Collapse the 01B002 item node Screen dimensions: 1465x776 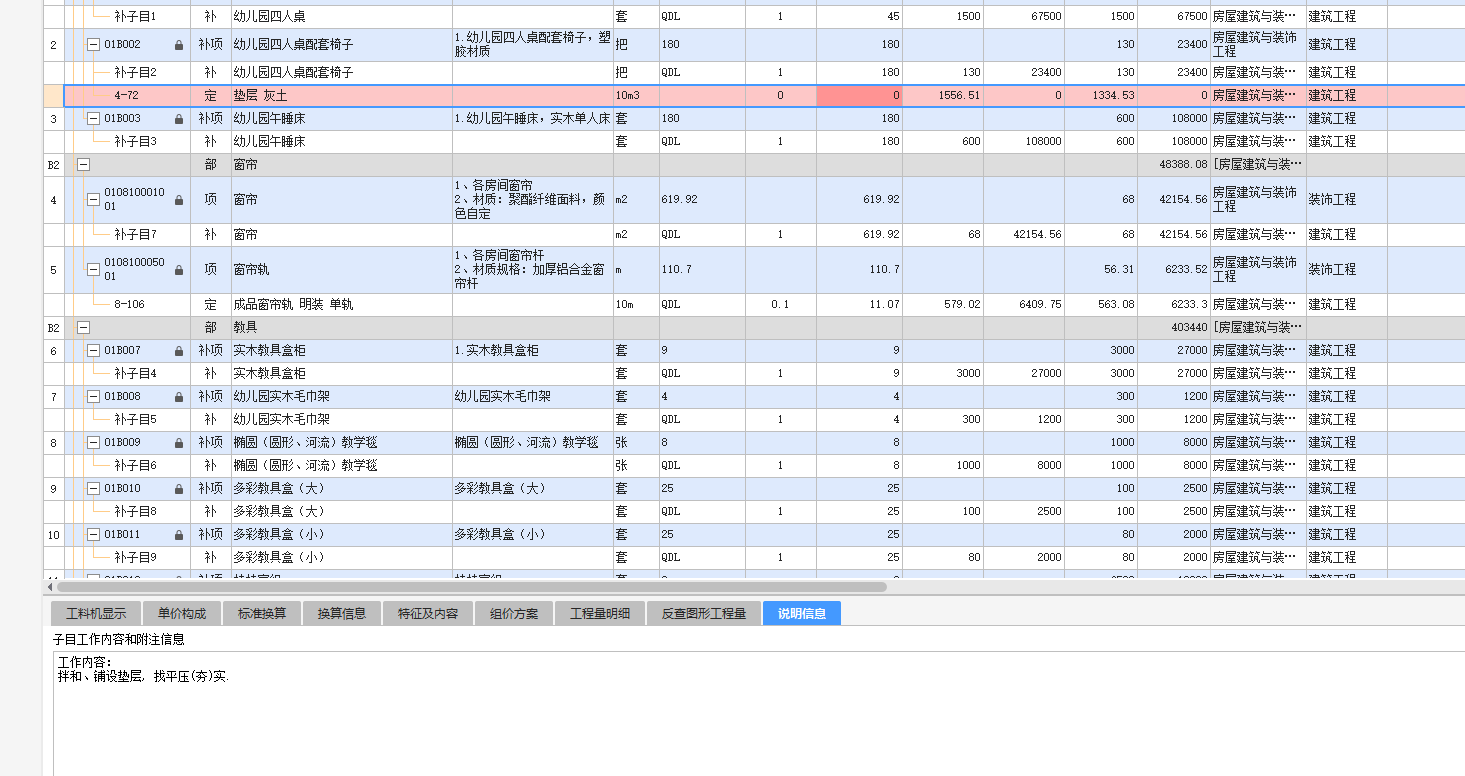(x=93, y=45)
